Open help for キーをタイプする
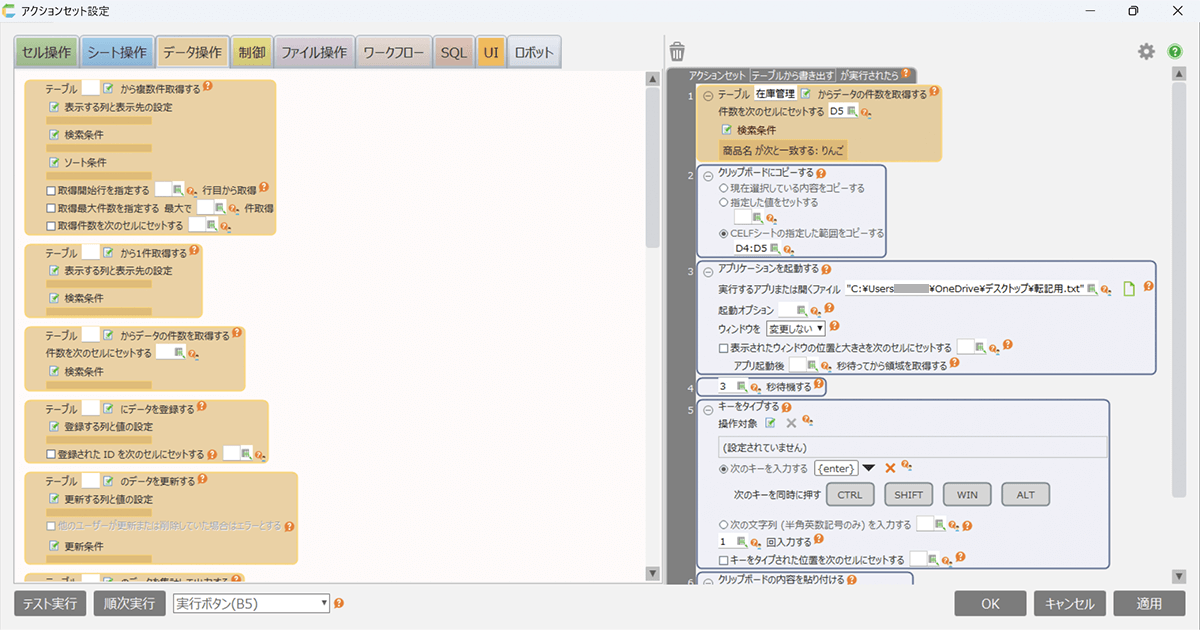Viewport: 1200px width, 630px height. pyautogui.click(x=786, y=407)
